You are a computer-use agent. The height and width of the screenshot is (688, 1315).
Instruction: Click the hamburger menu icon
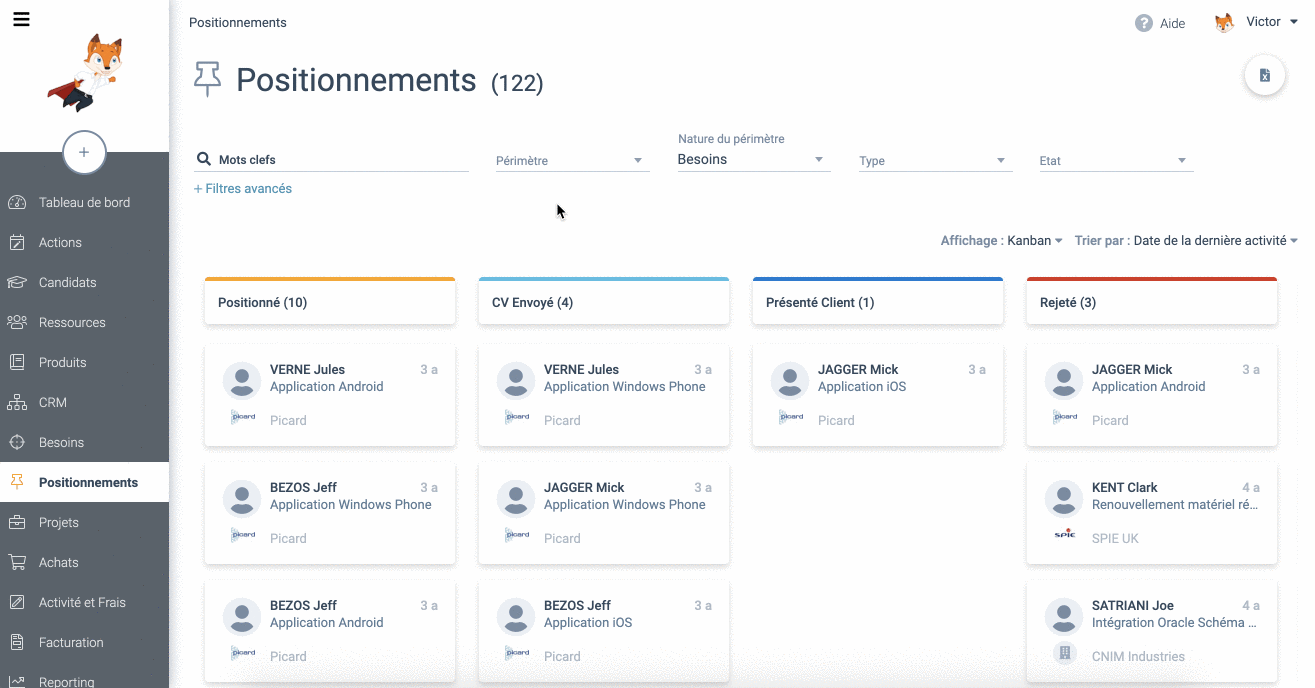(21, 19)
